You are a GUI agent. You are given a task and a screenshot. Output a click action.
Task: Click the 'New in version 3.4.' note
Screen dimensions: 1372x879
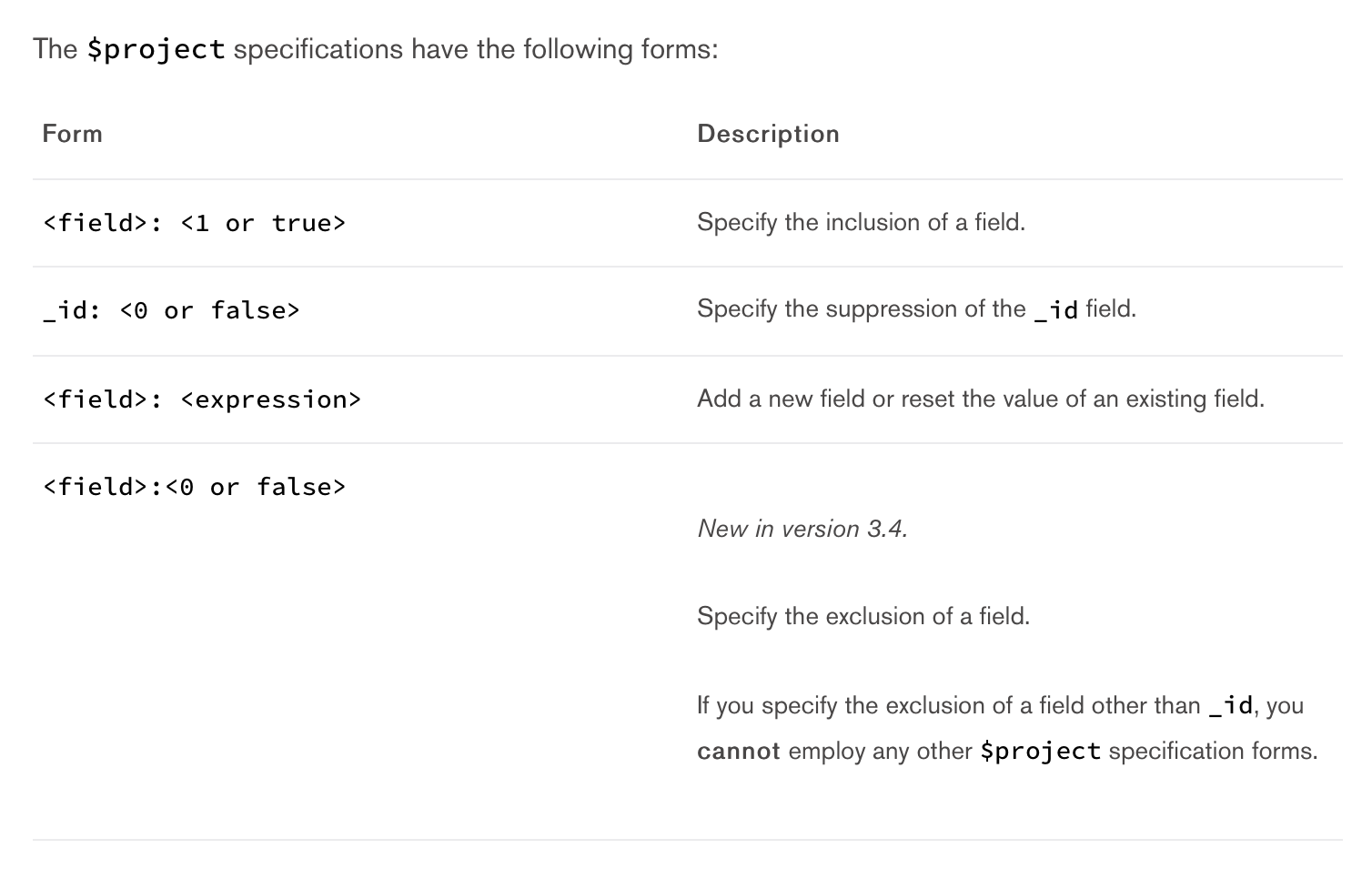(x=802, y=529)
